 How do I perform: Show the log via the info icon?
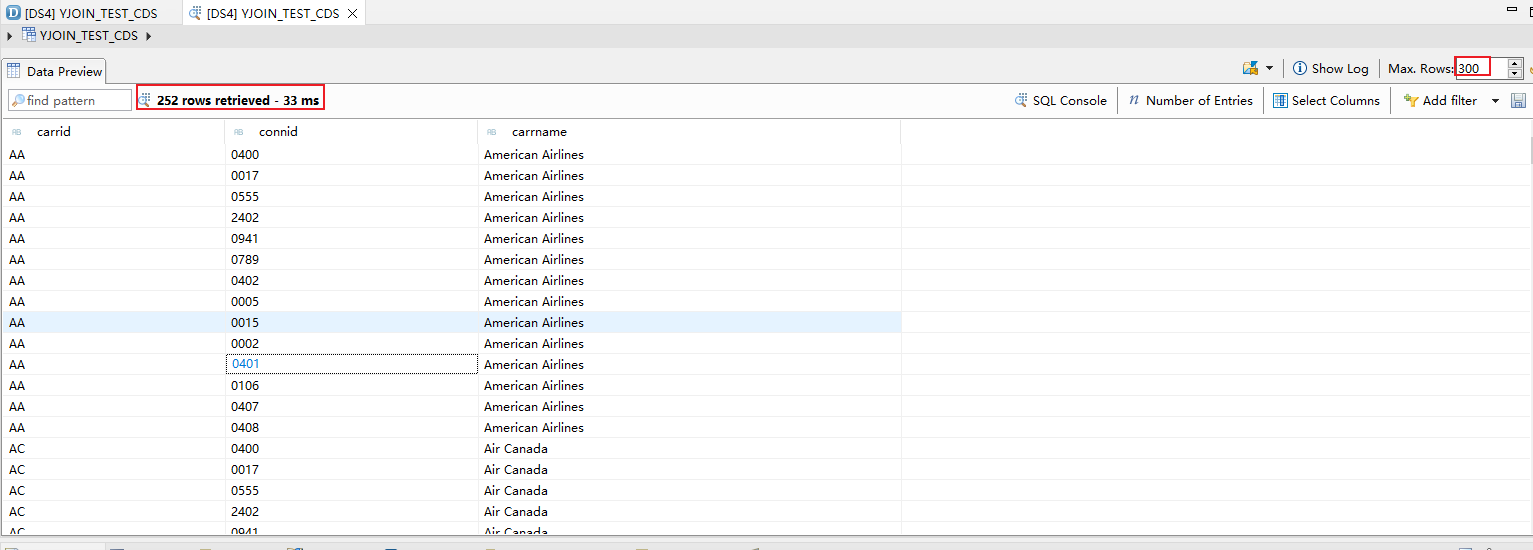click(1299, 69)
